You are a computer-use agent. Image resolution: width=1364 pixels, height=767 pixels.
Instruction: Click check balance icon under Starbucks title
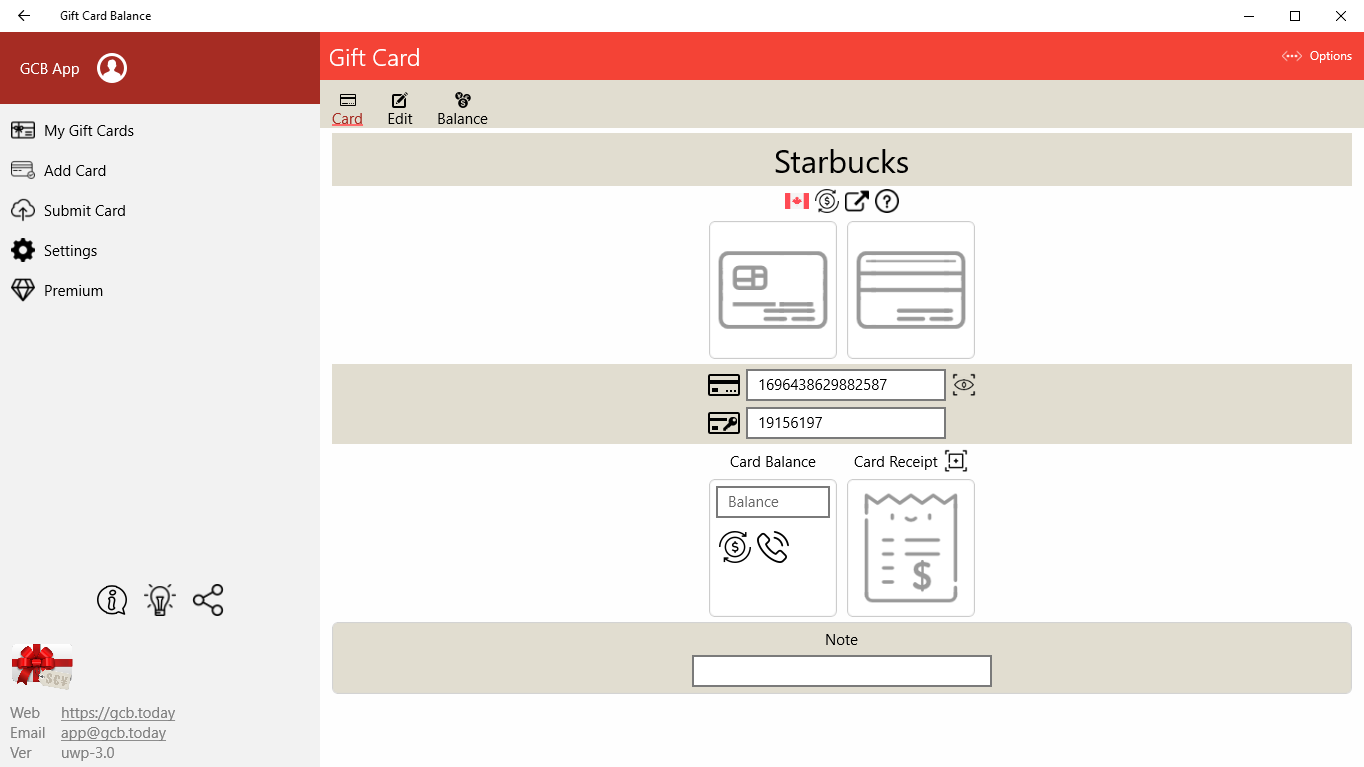point(827,201)
